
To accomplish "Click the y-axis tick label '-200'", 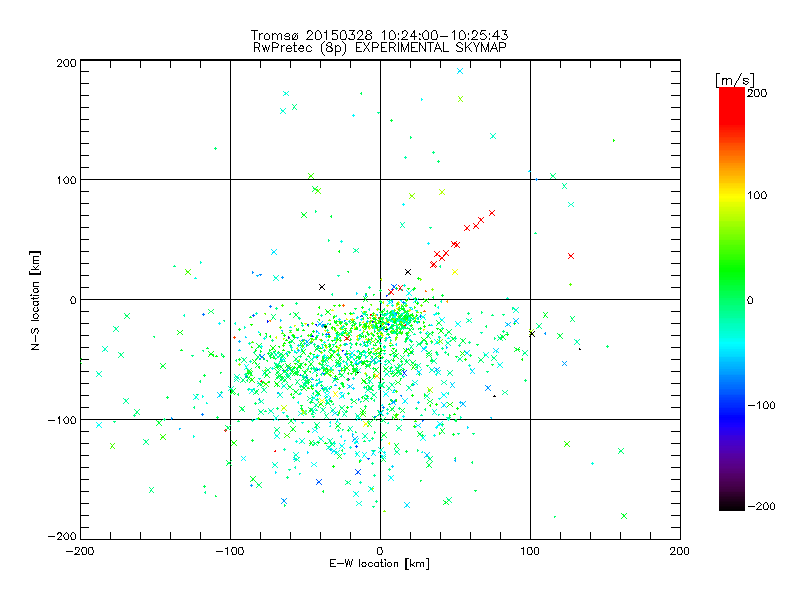I will tap(62, 536).
